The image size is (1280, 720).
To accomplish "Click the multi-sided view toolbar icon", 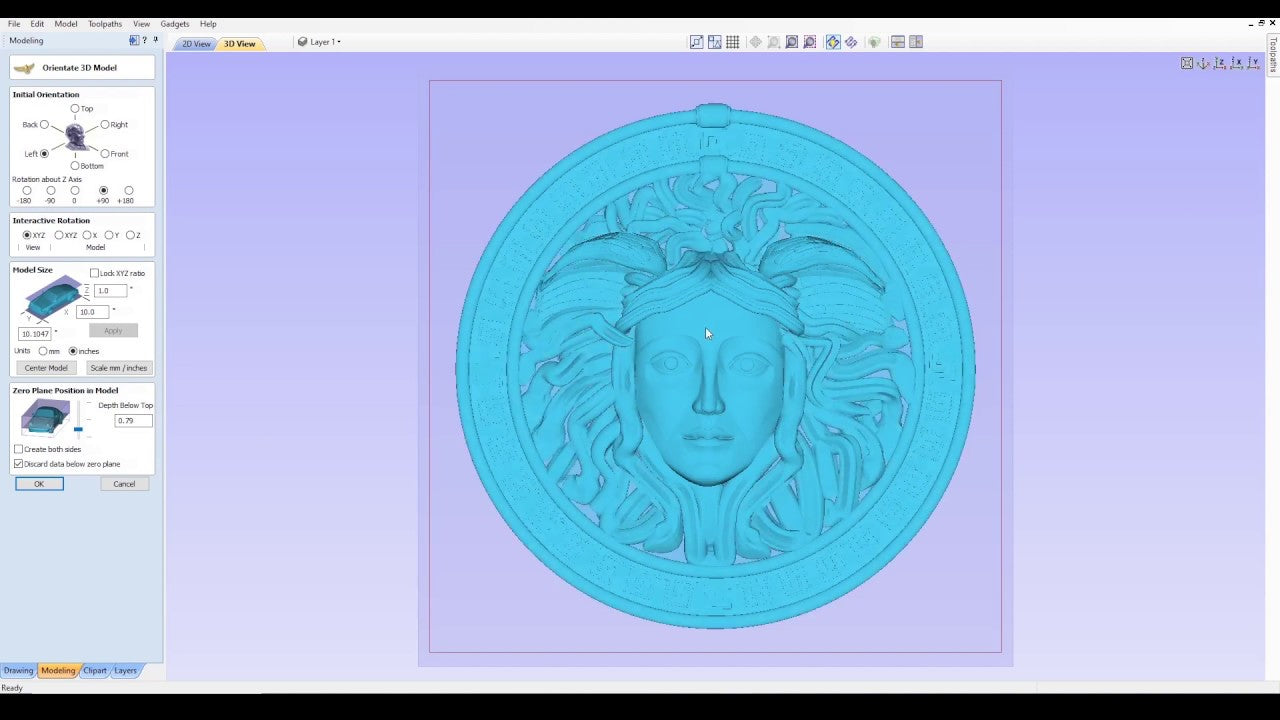I will (x=916, y=41).
